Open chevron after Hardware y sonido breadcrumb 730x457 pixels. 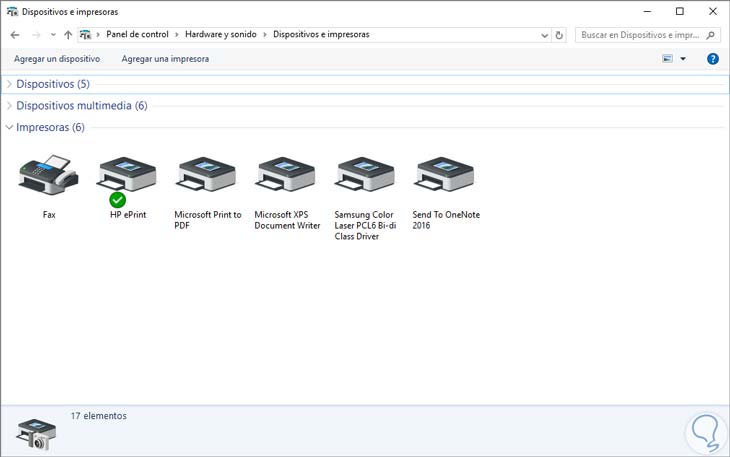tap(265, 35)
